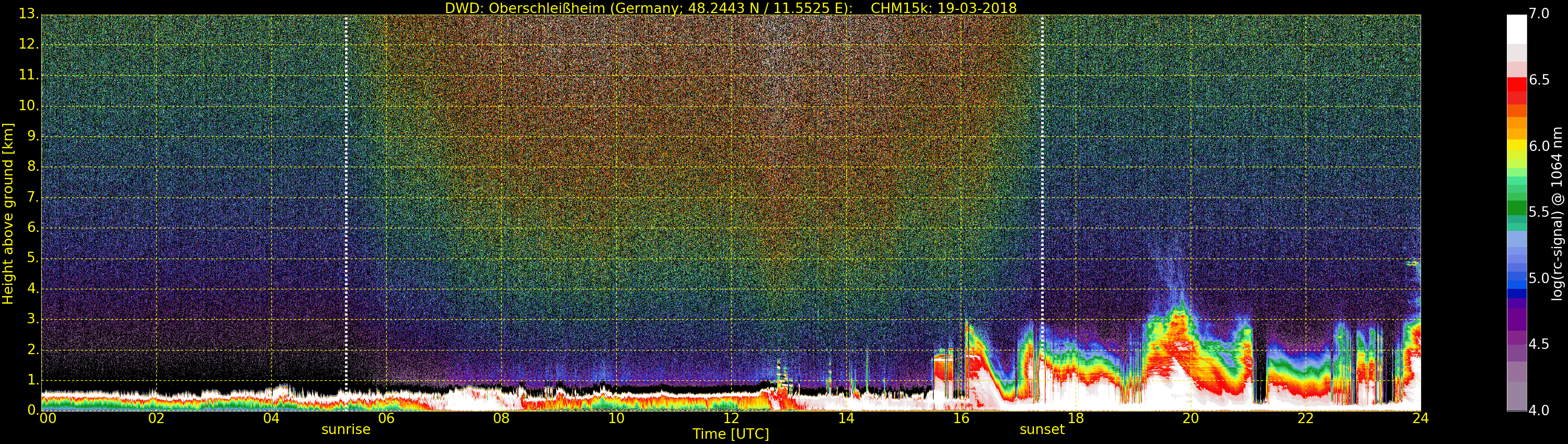
Task: Click the '5.' height tick label
Action: 33,258
